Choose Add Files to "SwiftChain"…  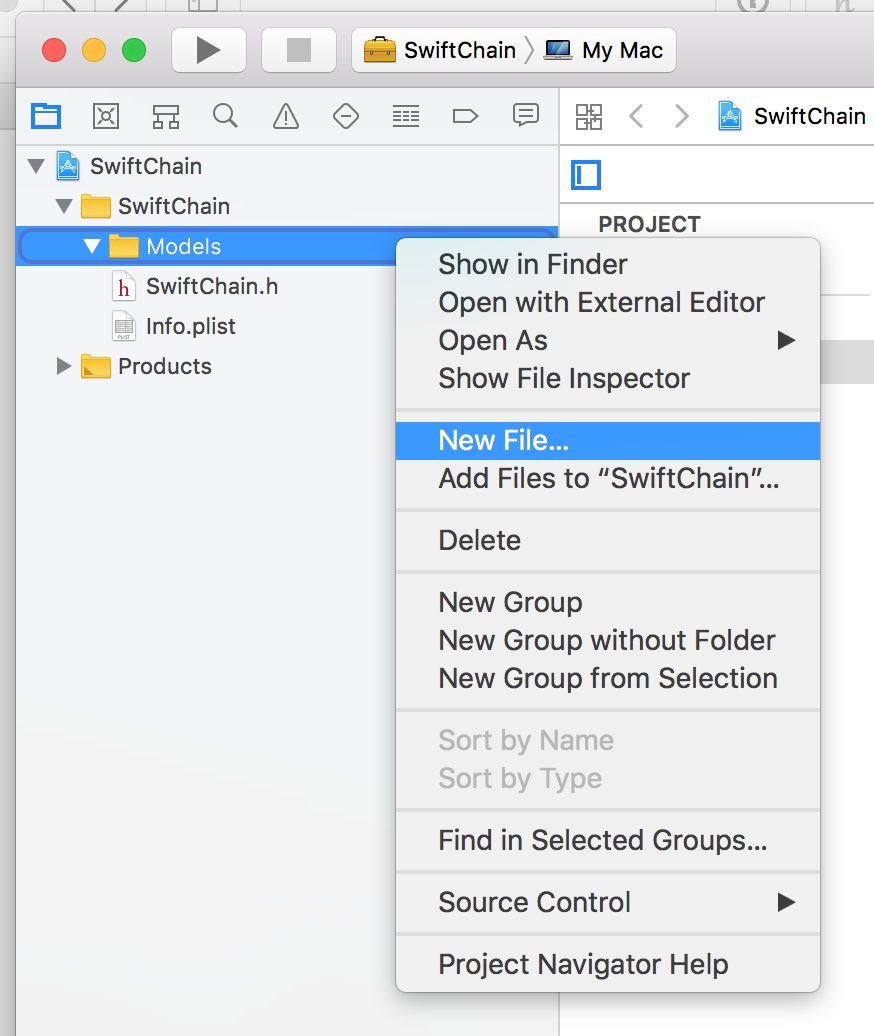608,478
